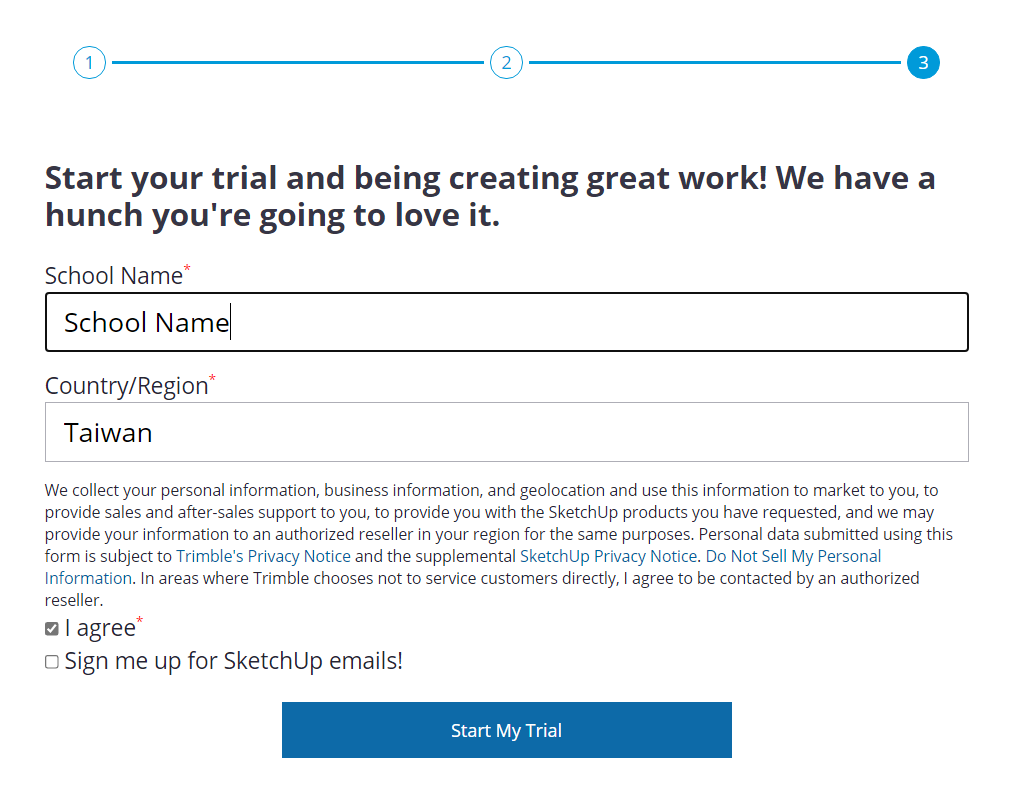Open the Country/Region dropdown showing Taiwan
The image size is (1031, 799).
click(506, 432)
